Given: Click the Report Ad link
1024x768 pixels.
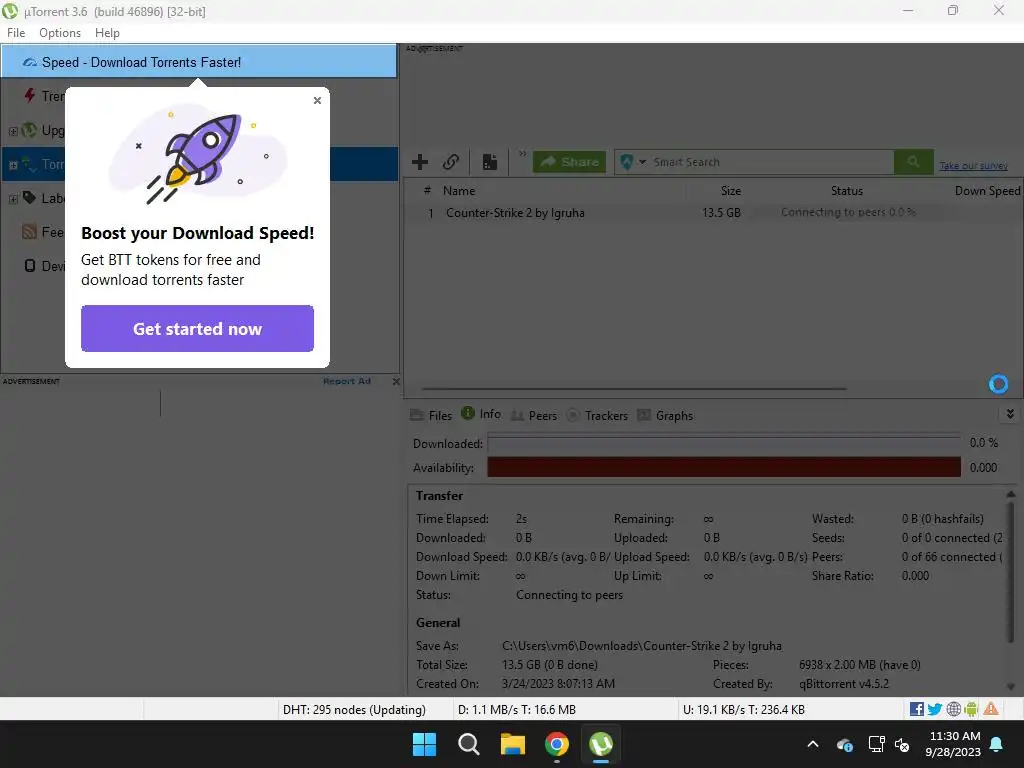Looking at the screenshot, I should tap(347, 381).
